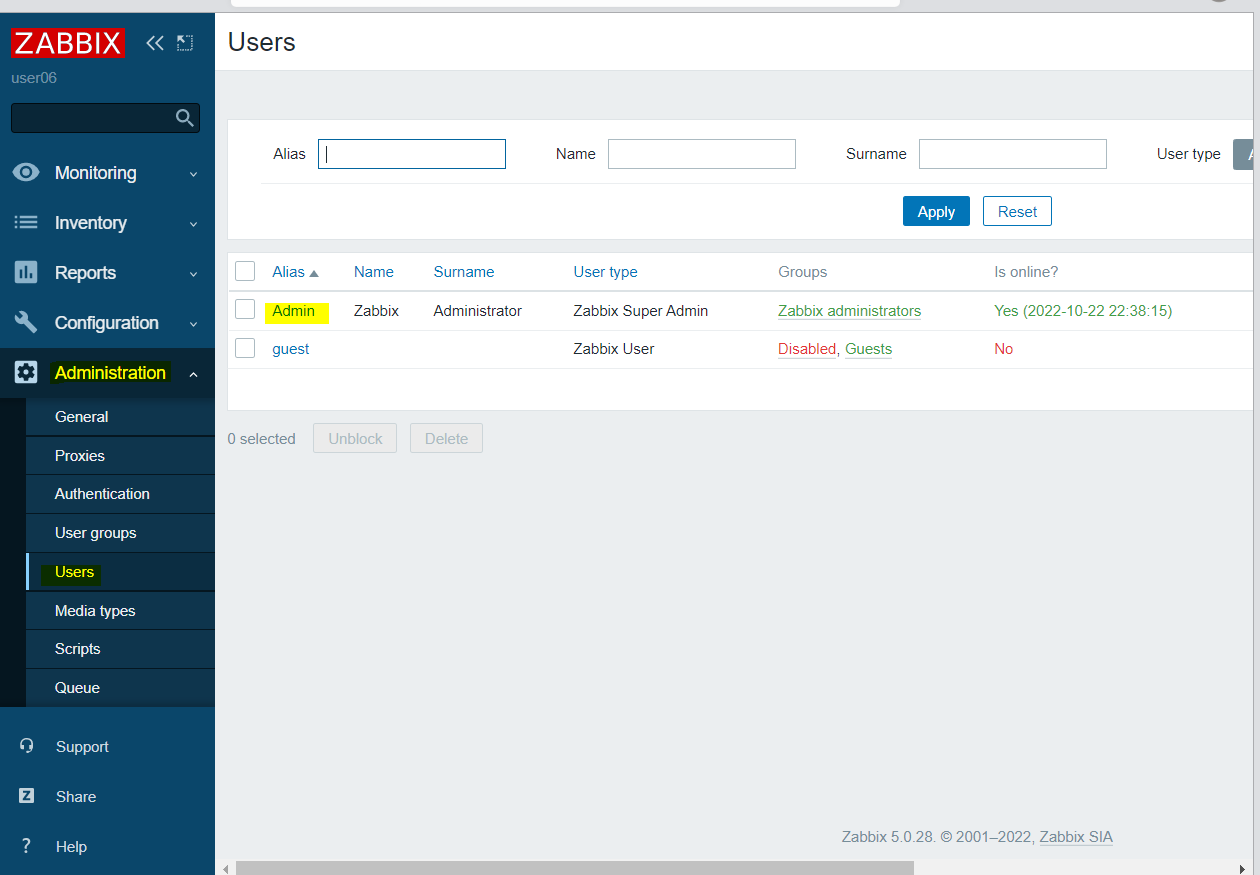Click the Inventory list icon
Viewport: 1260px width, 875px height.
(26, 222)
